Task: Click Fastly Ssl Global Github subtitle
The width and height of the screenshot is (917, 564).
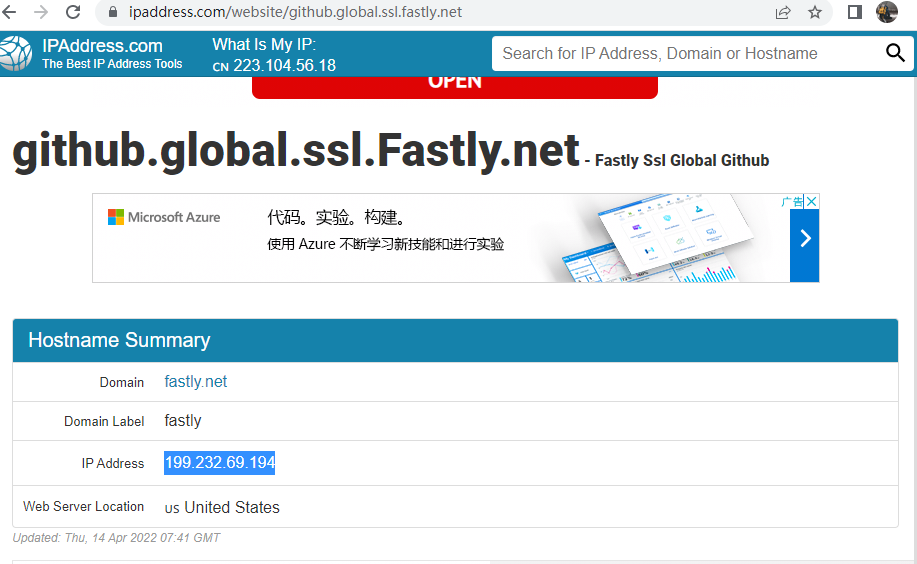Action: point(682,160)
